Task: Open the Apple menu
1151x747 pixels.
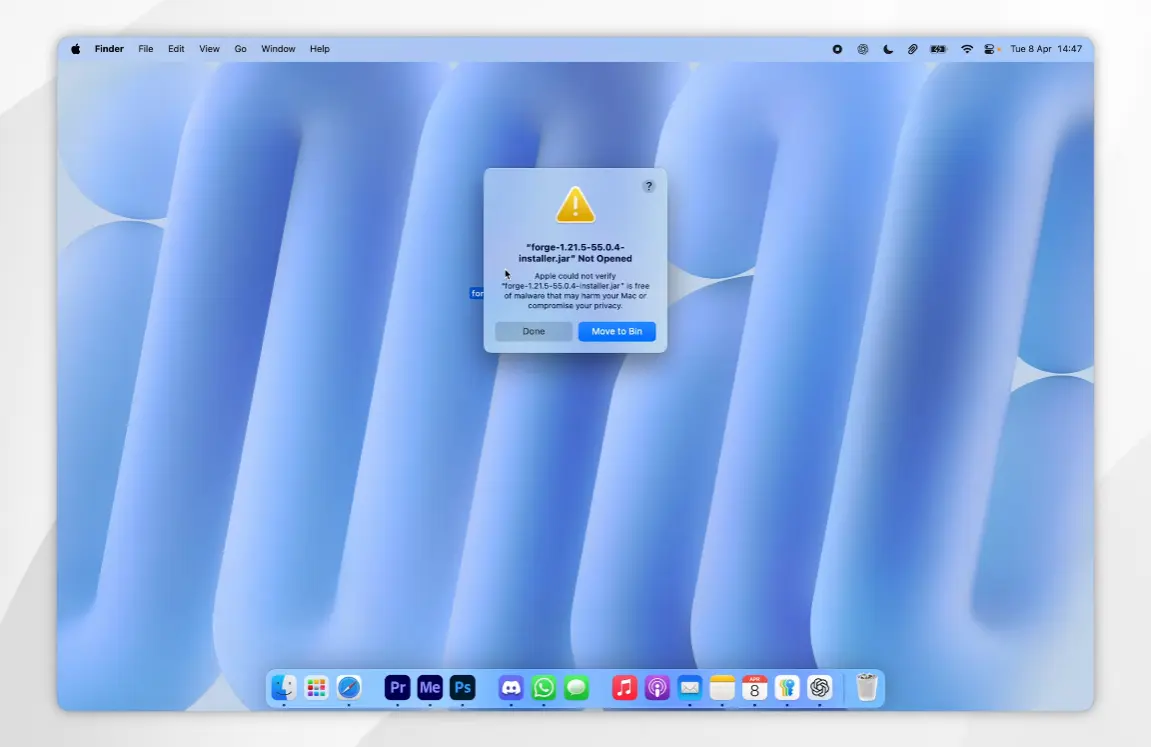Action: pos(76,49)
